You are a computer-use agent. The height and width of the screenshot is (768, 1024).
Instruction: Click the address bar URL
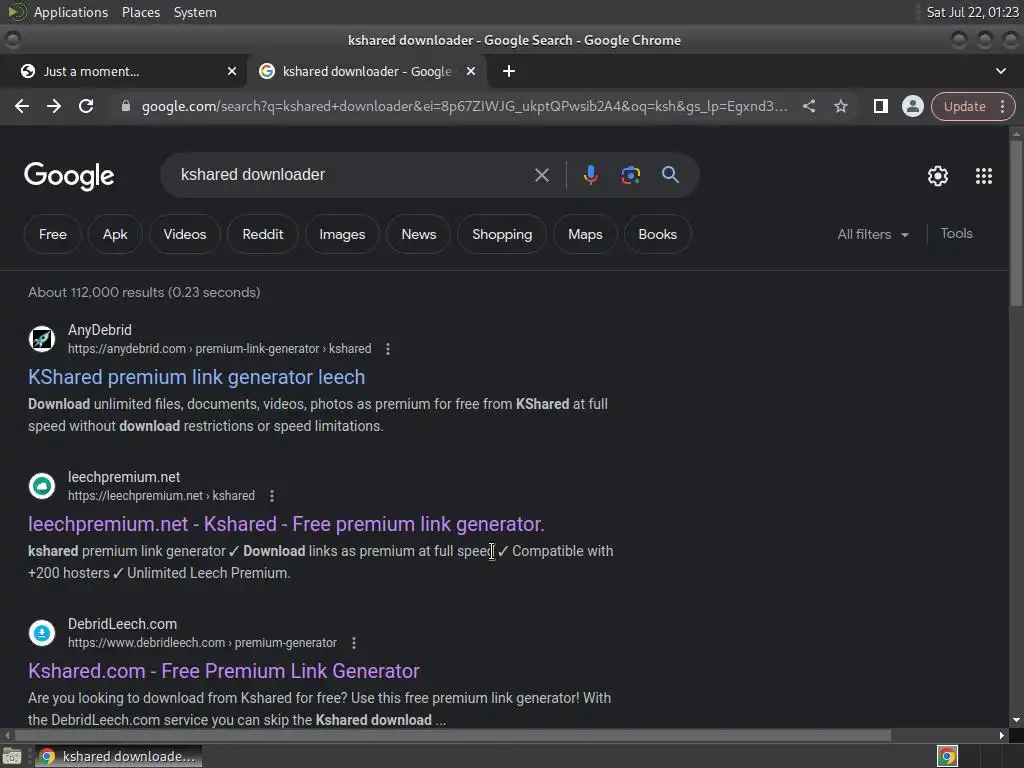click(464, 106)
